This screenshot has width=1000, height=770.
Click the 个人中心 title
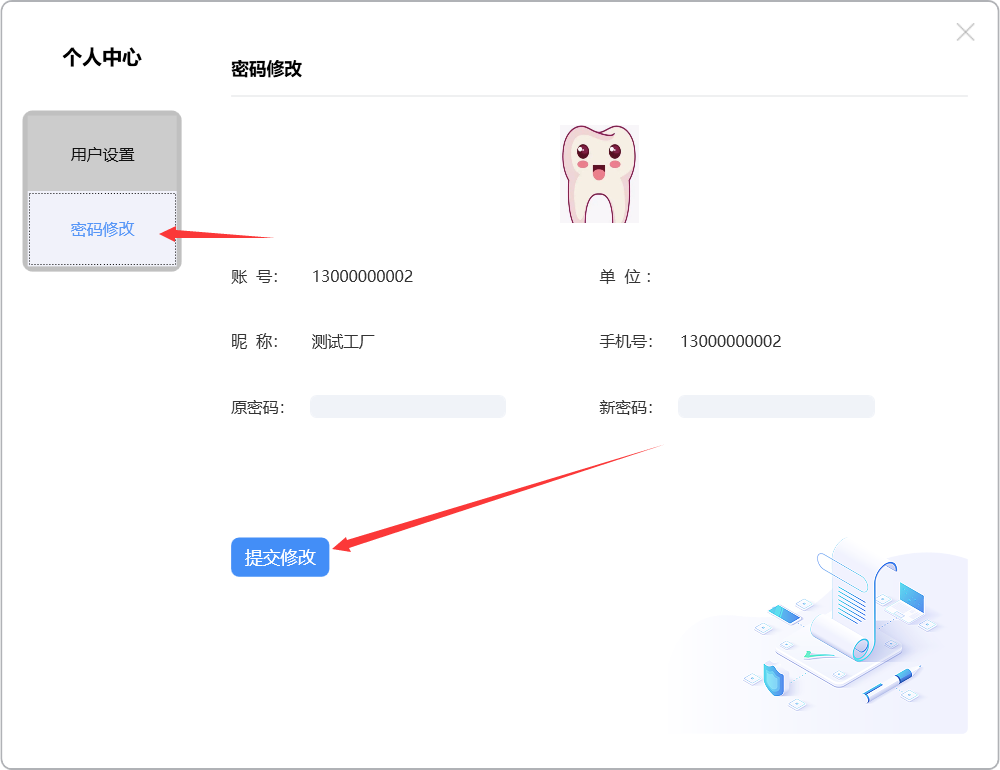[x=102, y=57]
